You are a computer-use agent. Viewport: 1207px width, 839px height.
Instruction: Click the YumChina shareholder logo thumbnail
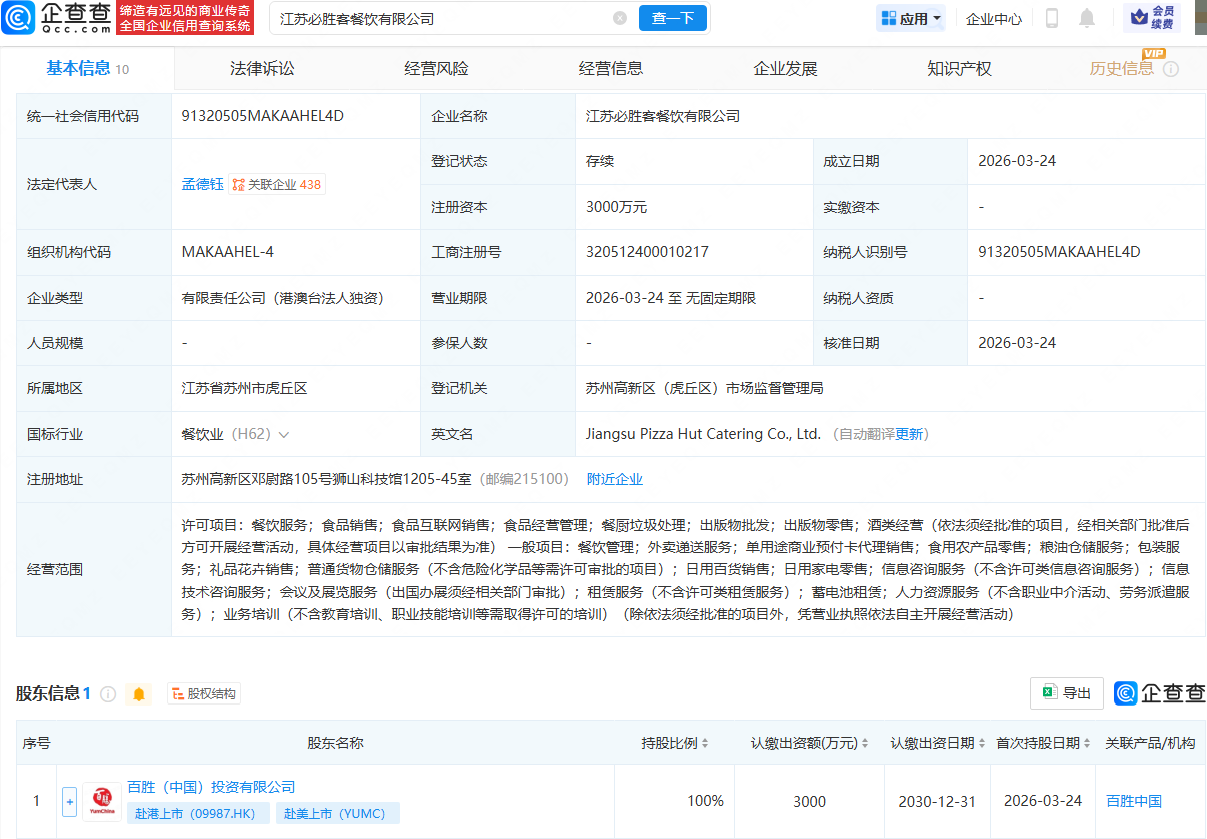101,801
